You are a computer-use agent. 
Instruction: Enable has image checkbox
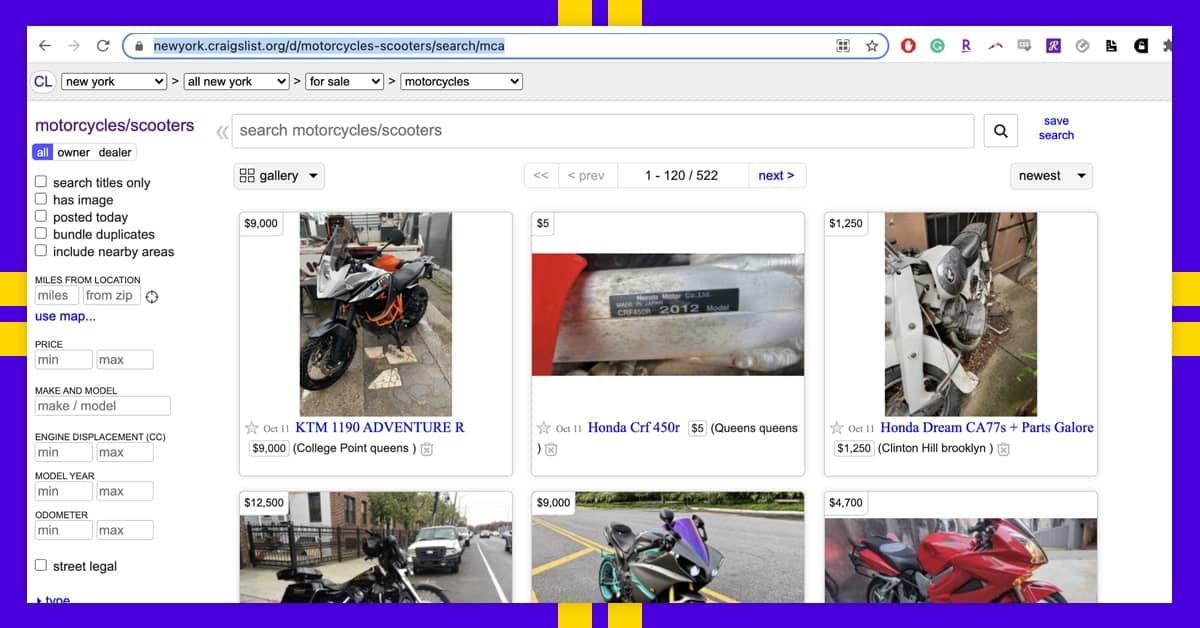pos(41,199)
